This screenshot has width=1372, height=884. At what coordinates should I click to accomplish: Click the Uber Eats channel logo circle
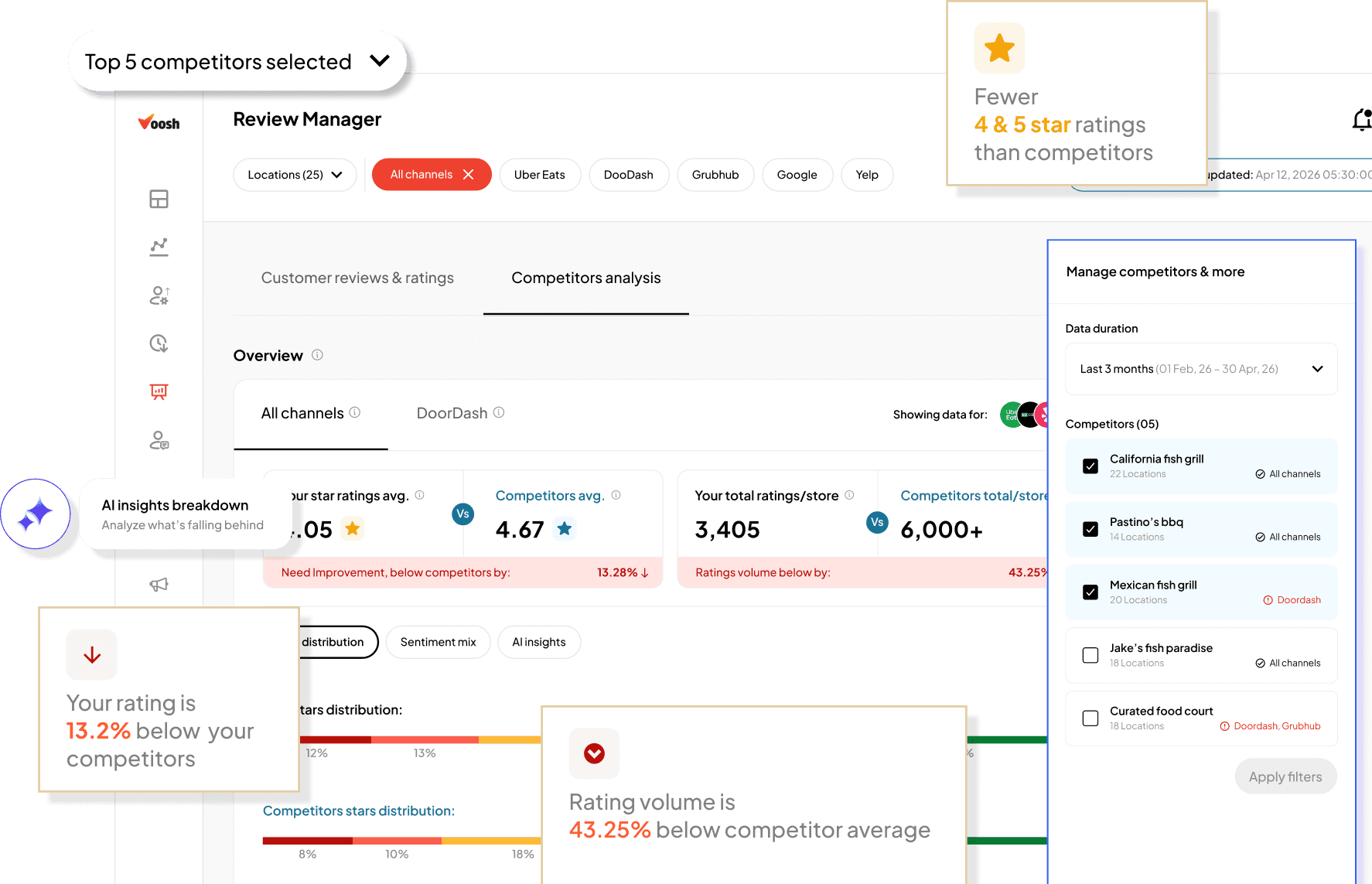(1012, 415)
